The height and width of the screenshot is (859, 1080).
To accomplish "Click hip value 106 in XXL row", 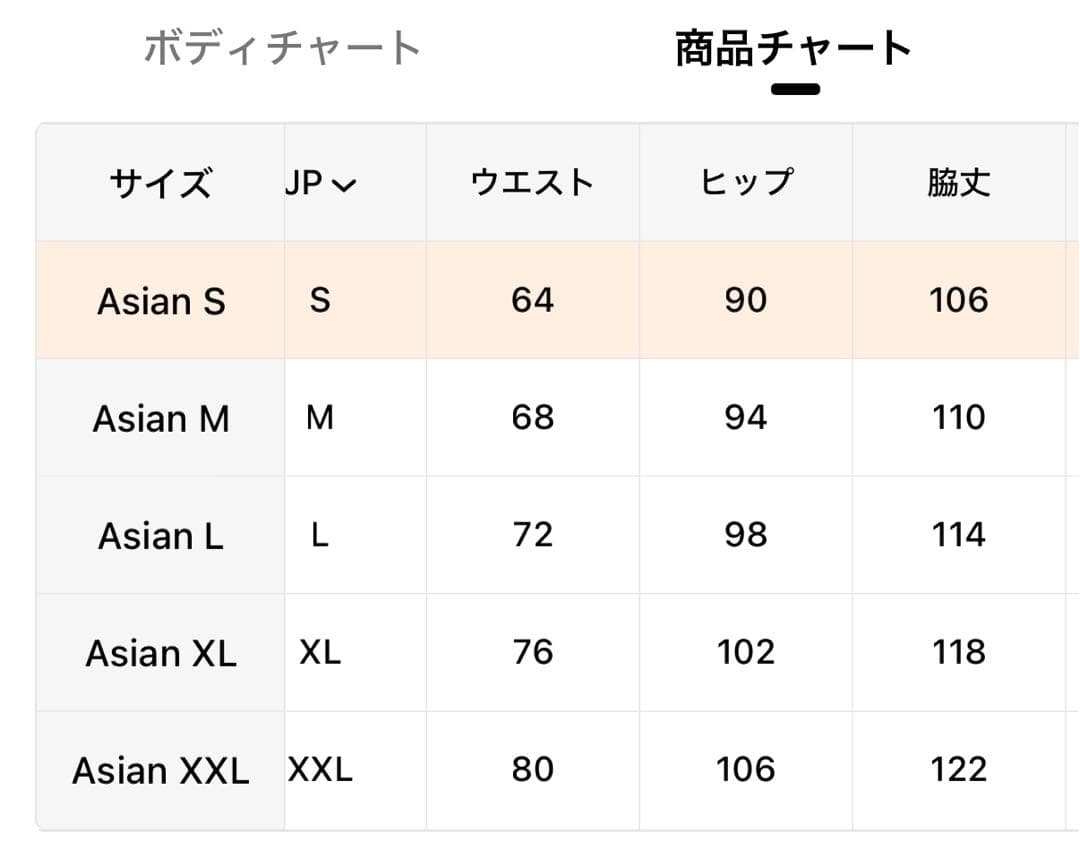I will [x=746, y=769].
